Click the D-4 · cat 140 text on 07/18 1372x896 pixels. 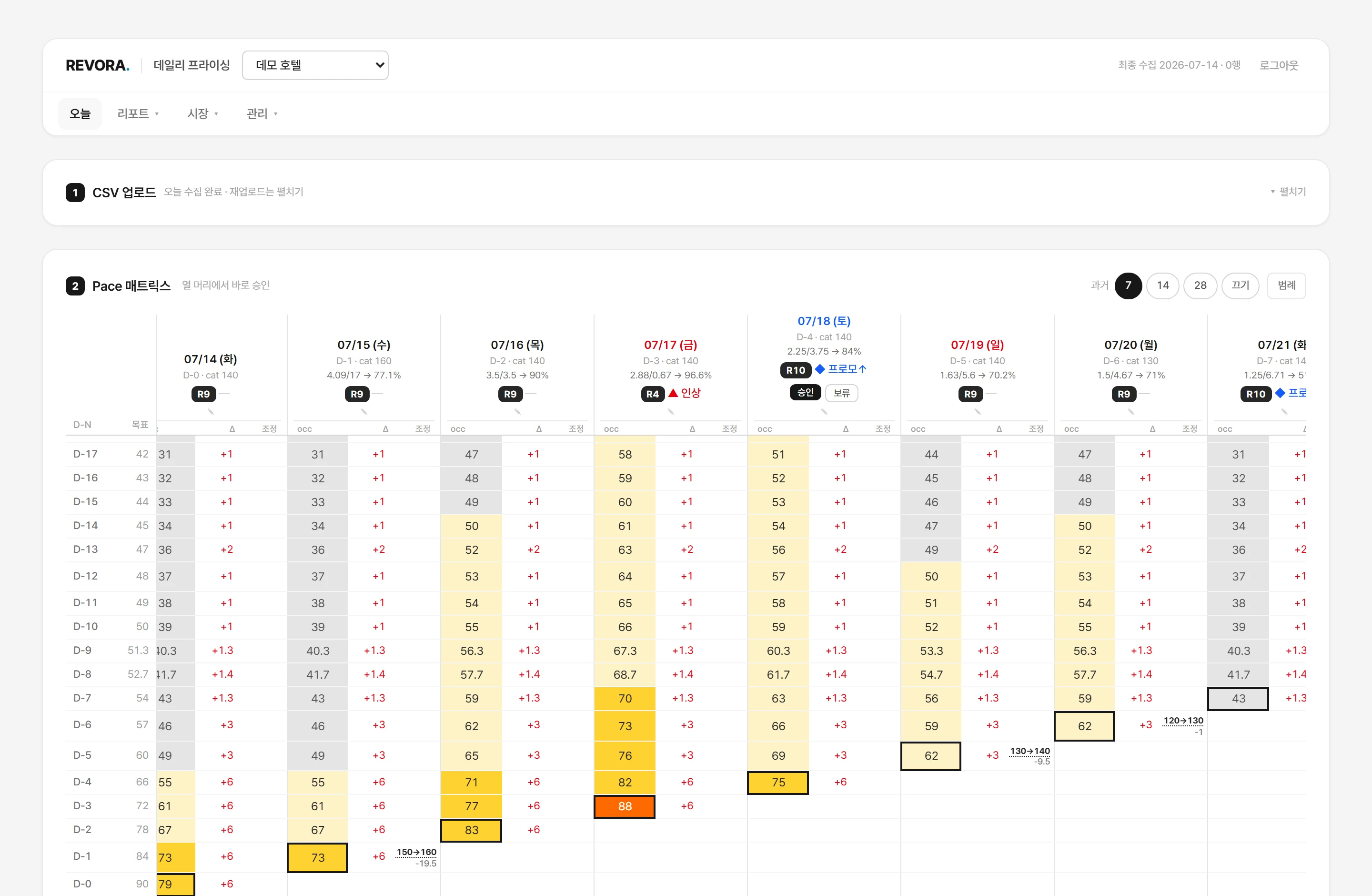824,337
